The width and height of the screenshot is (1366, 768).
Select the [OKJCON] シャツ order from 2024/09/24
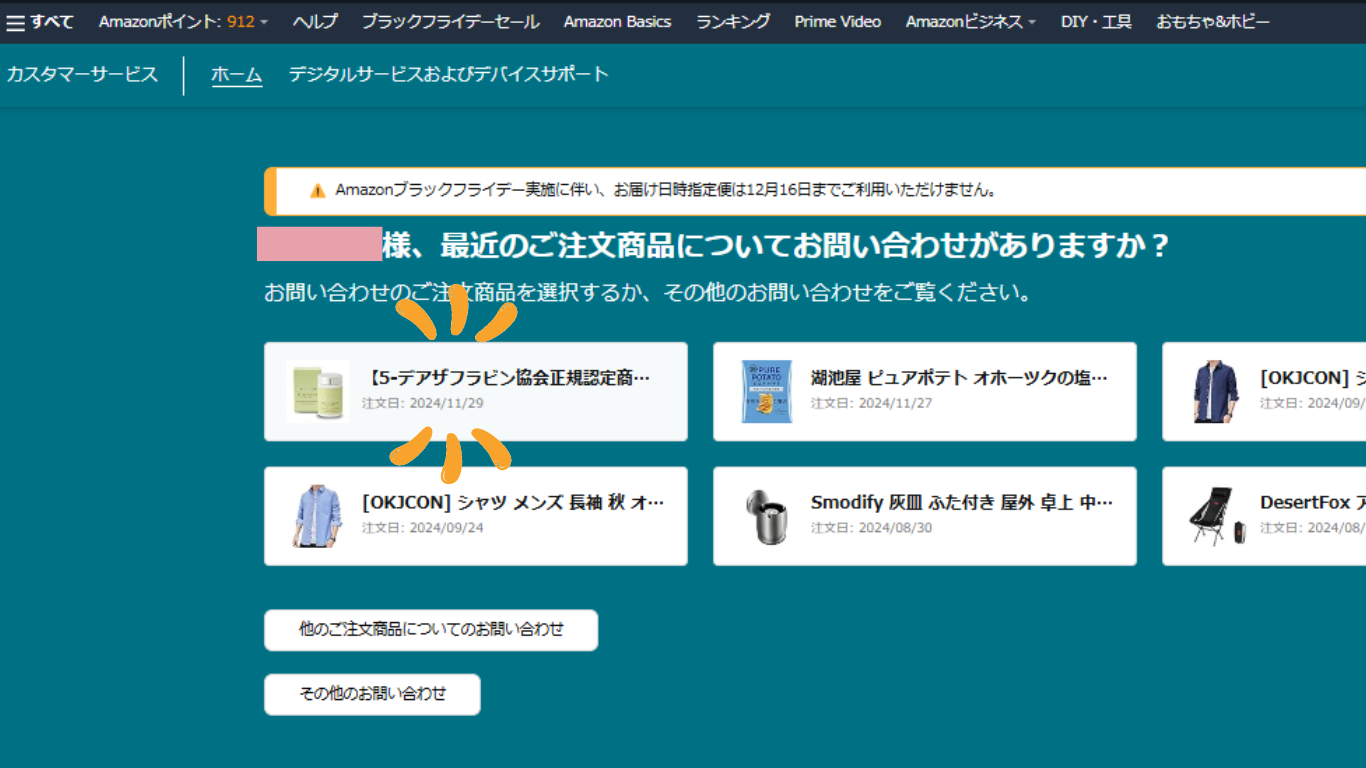[476, 516]
